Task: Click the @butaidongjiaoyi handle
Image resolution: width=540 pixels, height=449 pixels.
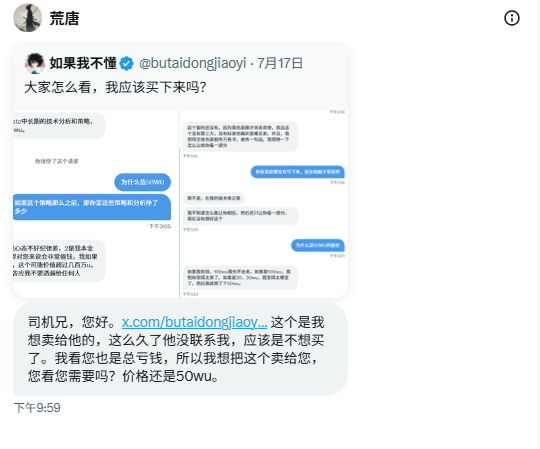Action: (193, 63)
